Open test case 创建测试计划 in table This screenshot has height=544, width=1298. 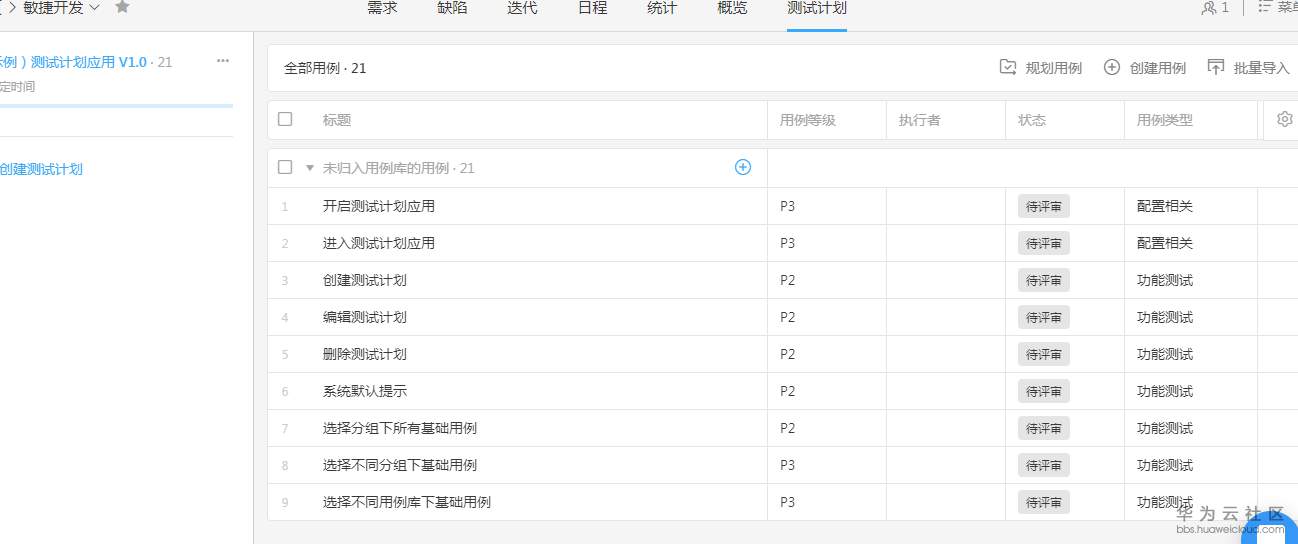[x=365, y=281]
